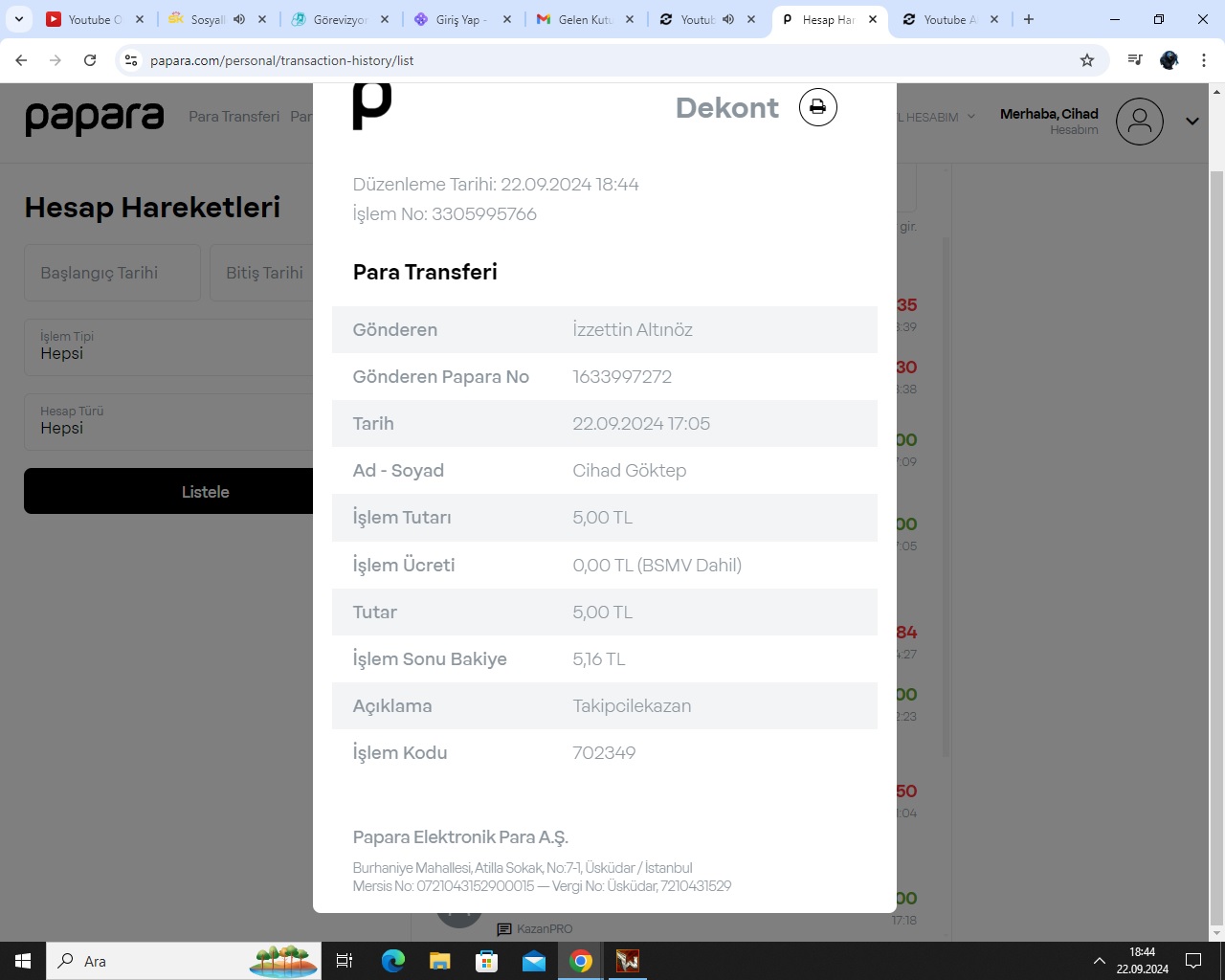
Task: Select the İşlem Kodu 702349 value
Action: click(x=604, y=752)
